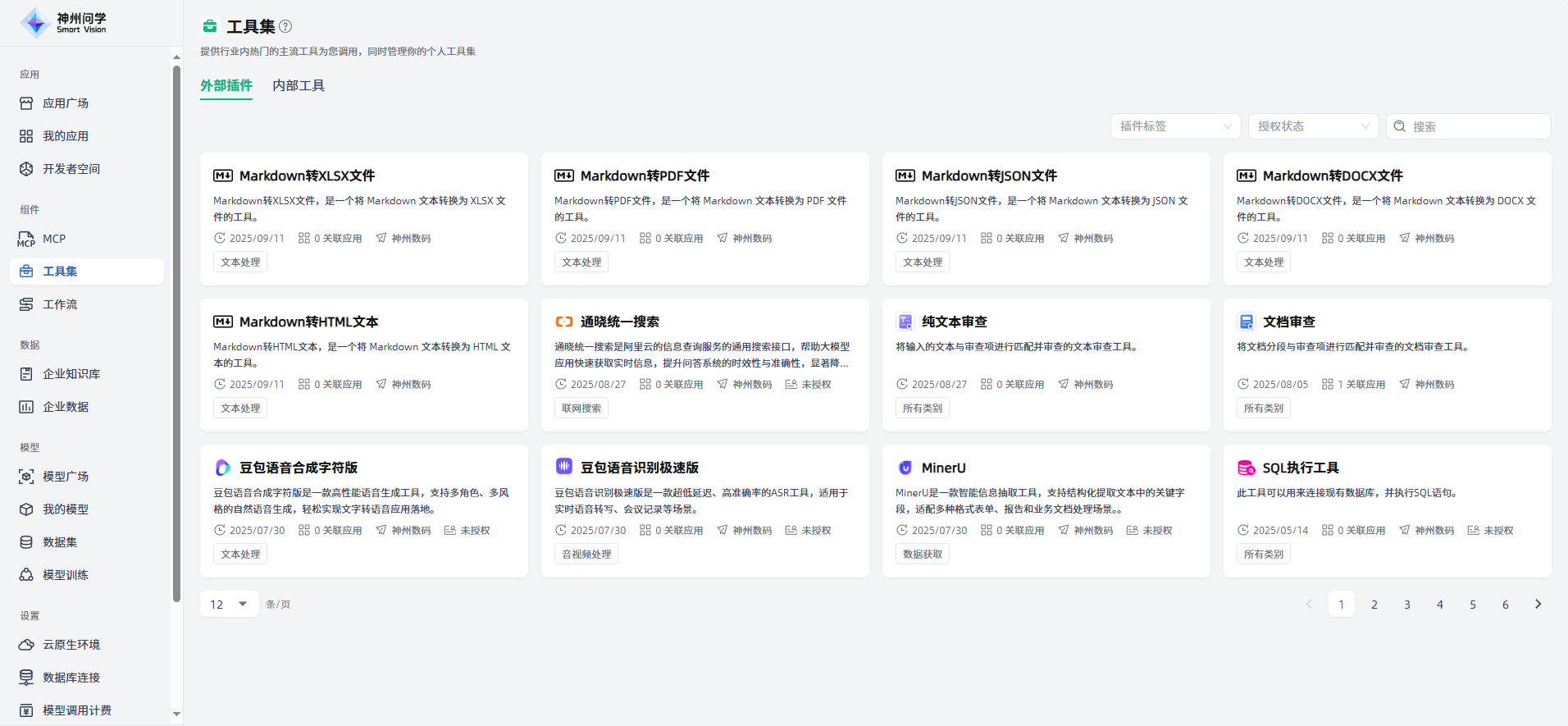
Task: Click the 纯文本审查 plugin icon
Action: 905,322
